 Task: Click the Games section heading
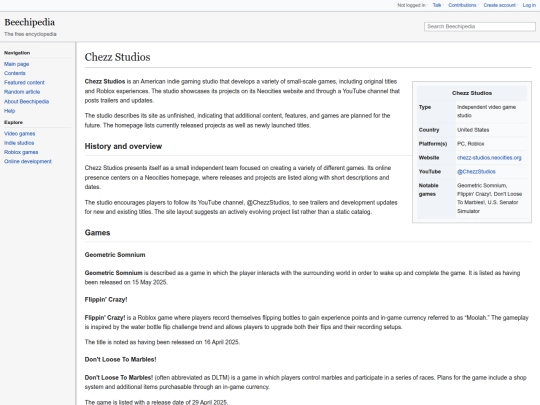(97, 233)
